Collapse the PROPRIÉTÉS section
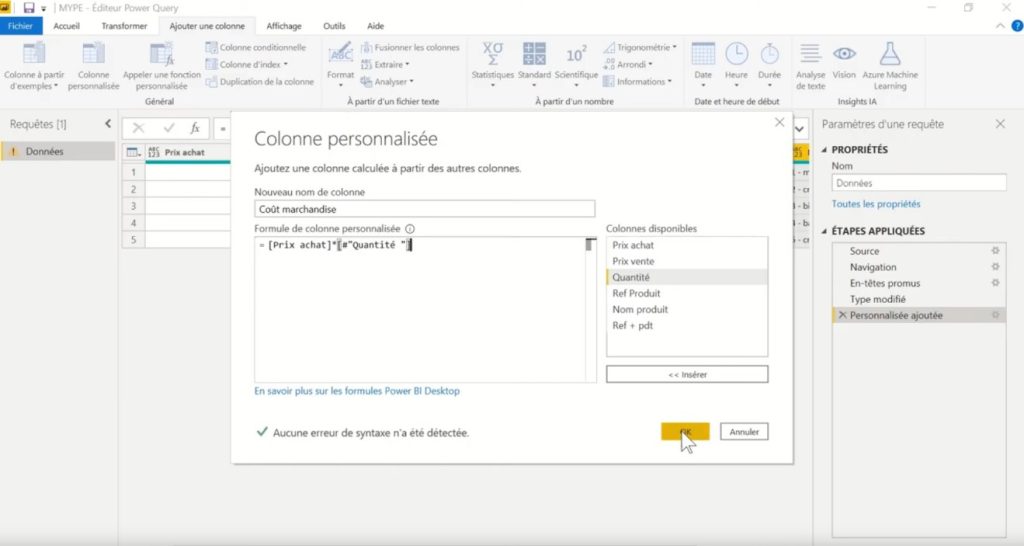 pyautogui.click(x=824, y=150)
